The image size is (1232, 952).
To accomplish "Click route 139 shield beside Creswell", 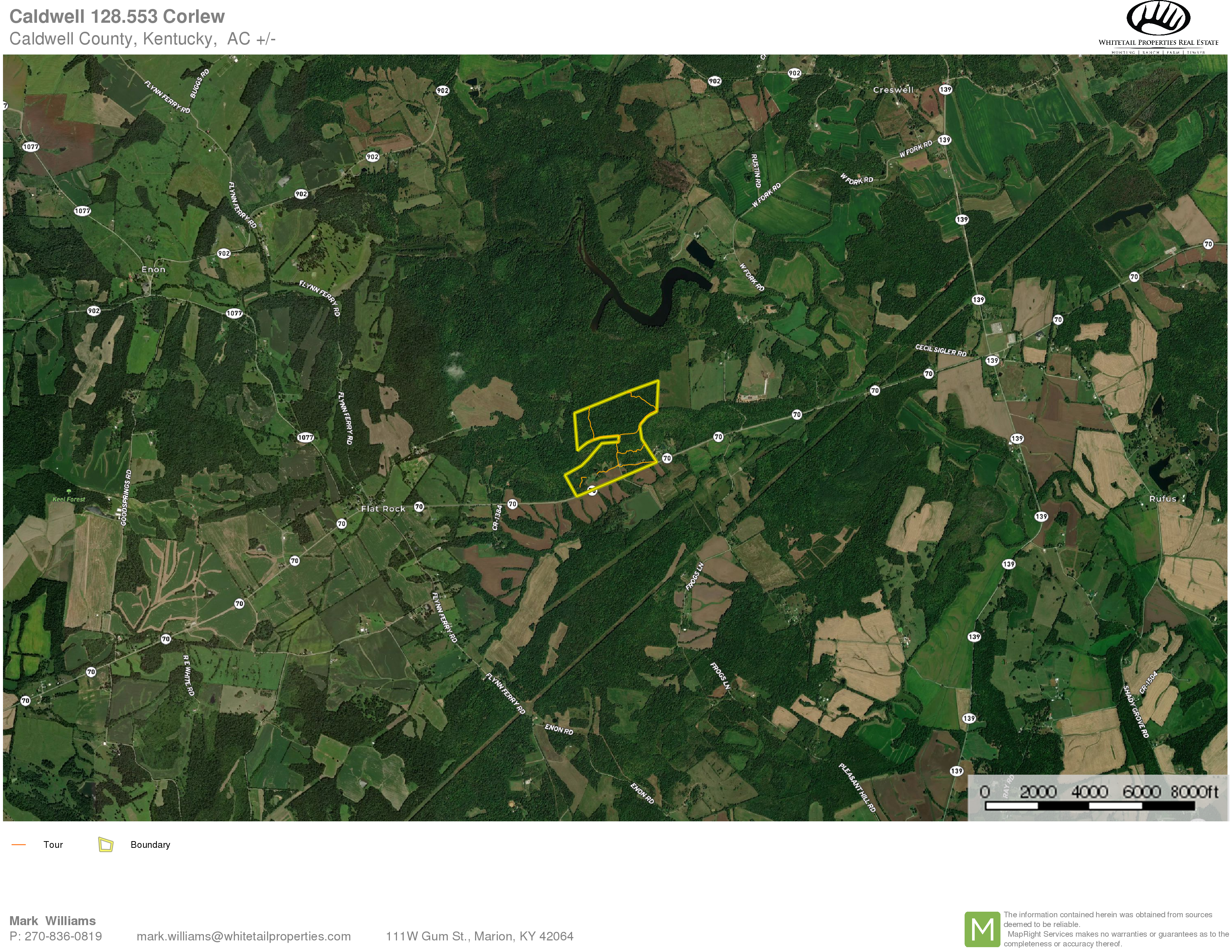I will pyautogui.click(x=946, y=89).
